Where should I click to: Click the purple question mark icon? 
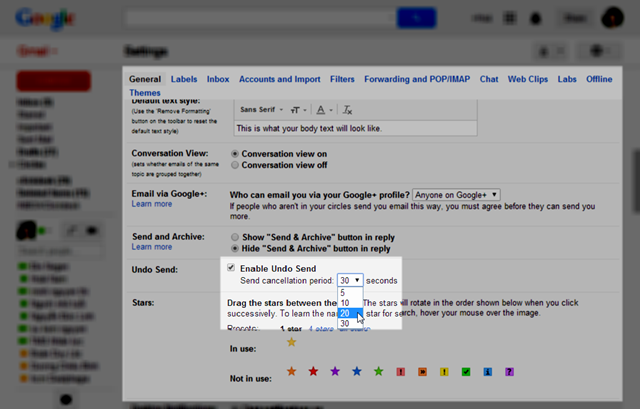tap(509, 372)
